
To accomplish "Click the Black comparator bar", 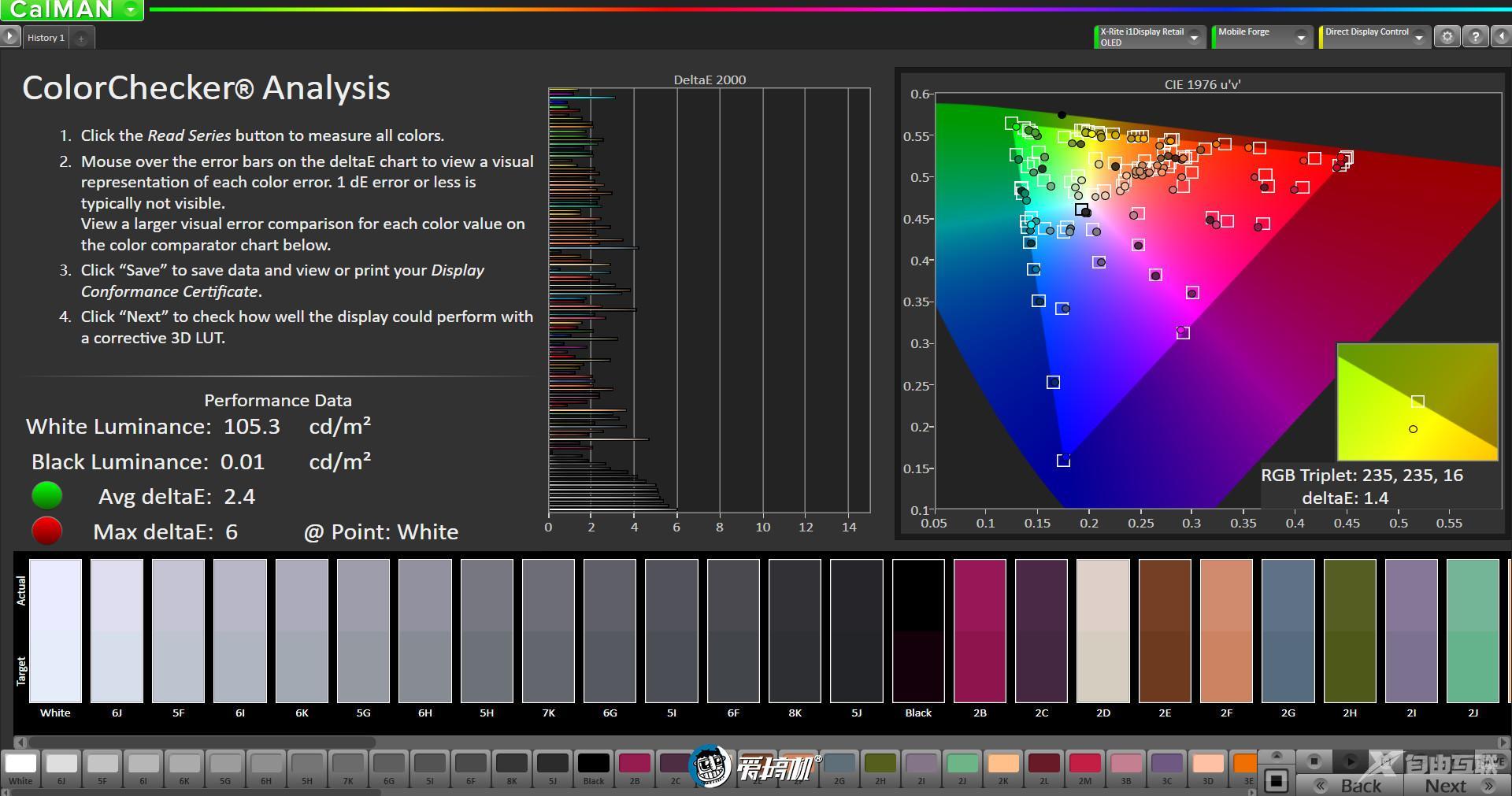I will click(x=918, y=631).
